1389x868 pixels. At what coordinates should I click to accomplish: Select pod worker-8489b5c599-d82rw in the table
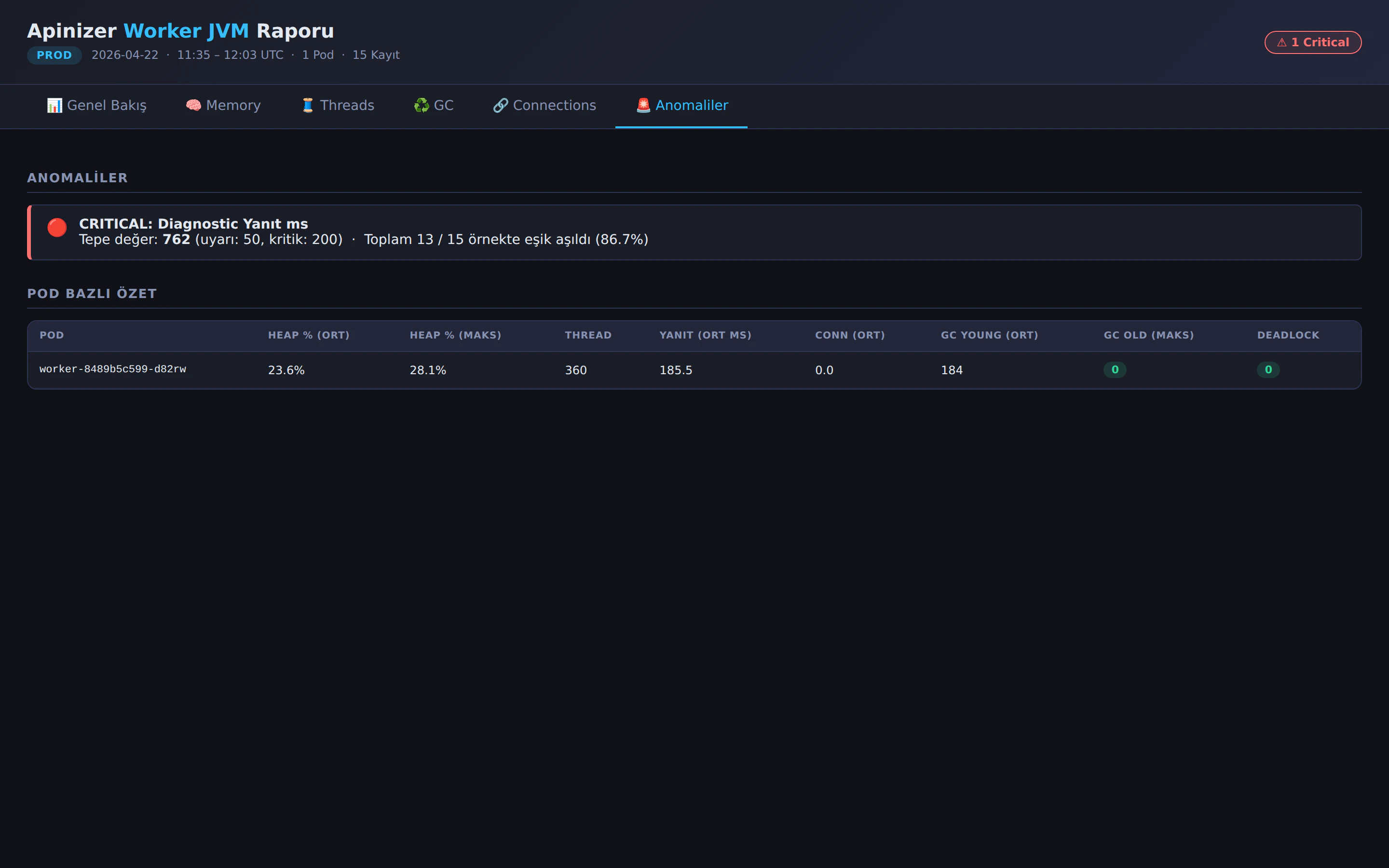pyautogui.click(x=113, y=370)
